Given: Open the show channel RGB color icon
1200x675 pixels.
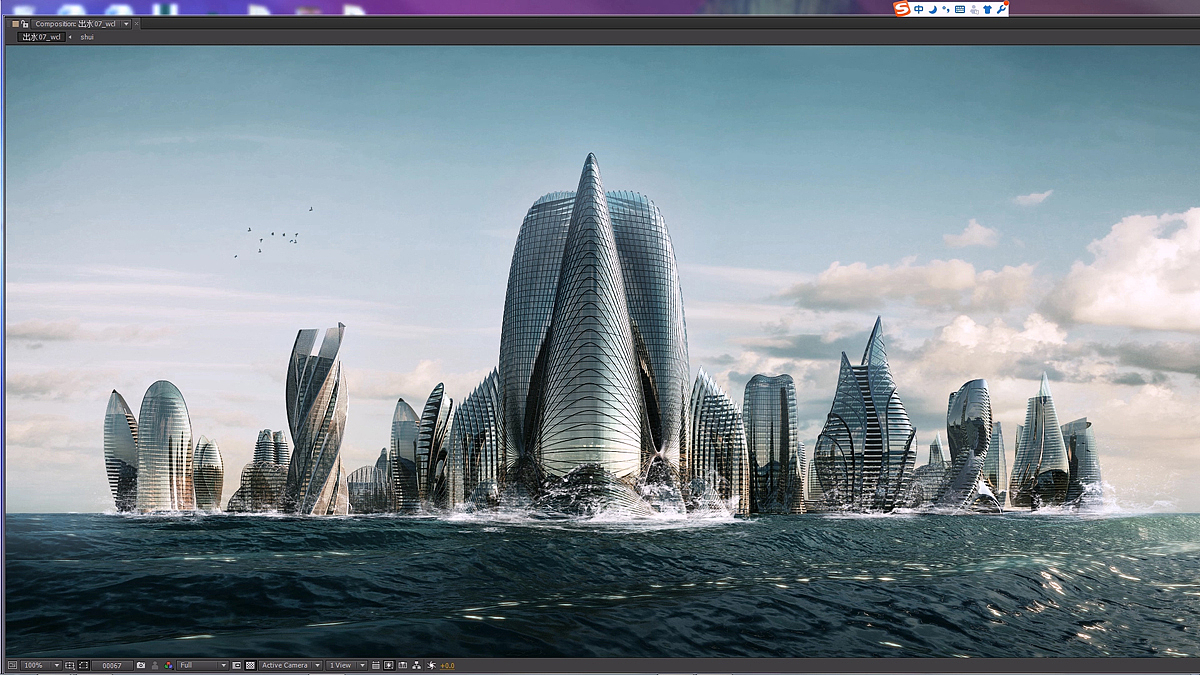Looking at the screenshot, I should 168,665.
